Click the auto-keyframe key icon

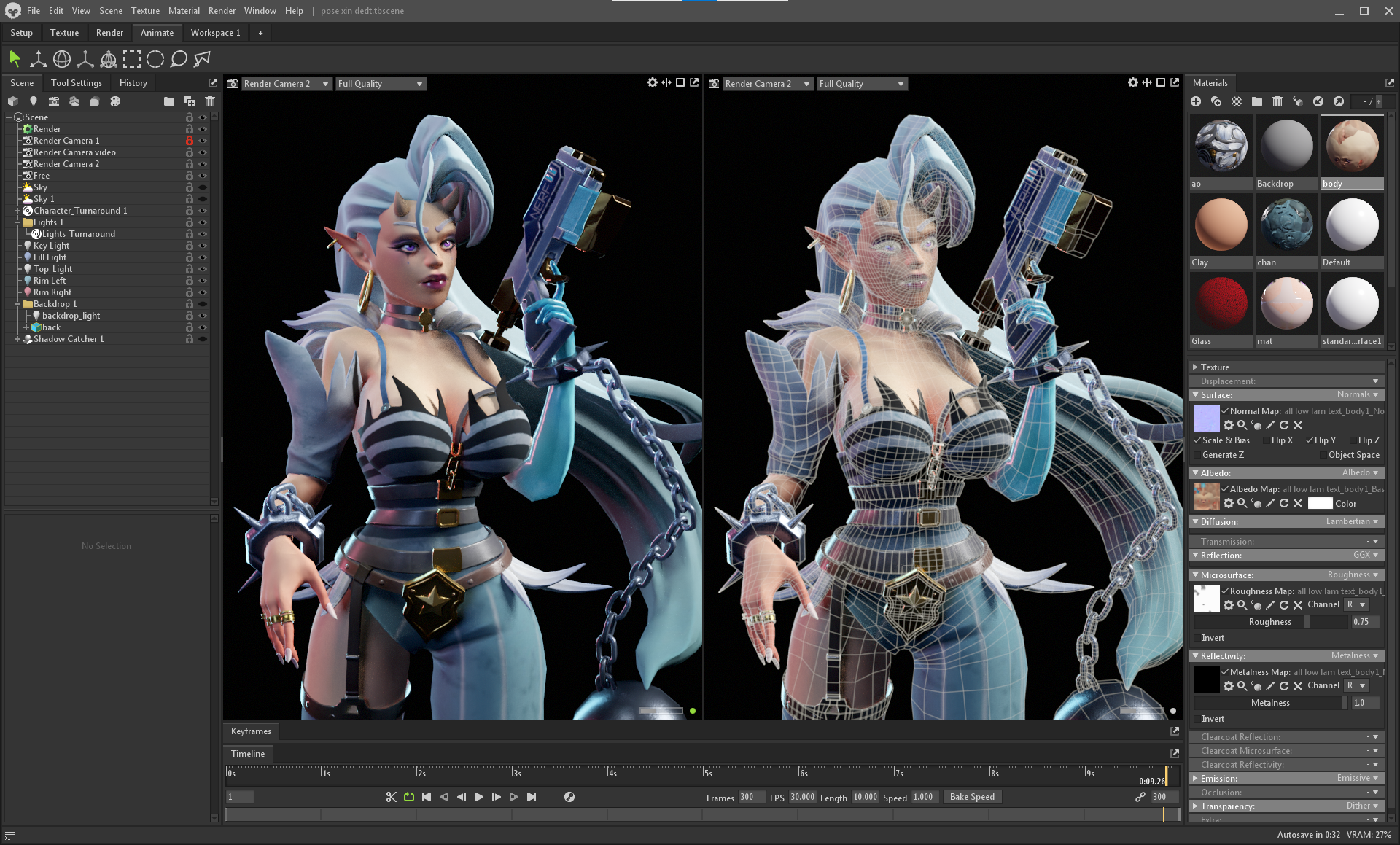click(x=569, y=797)
